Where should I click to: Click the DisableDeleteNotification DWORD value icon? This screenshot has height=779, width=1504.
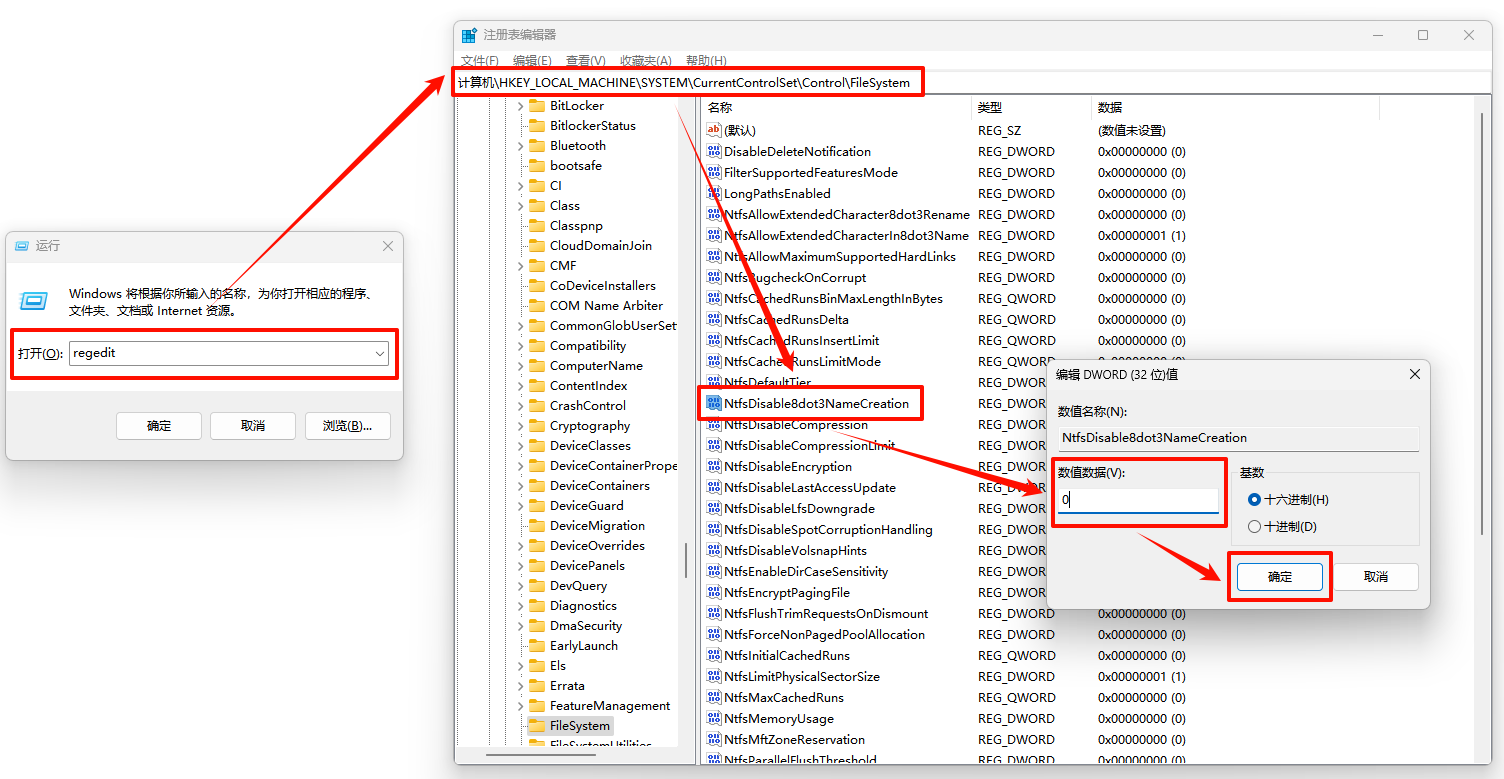[713, 152]
